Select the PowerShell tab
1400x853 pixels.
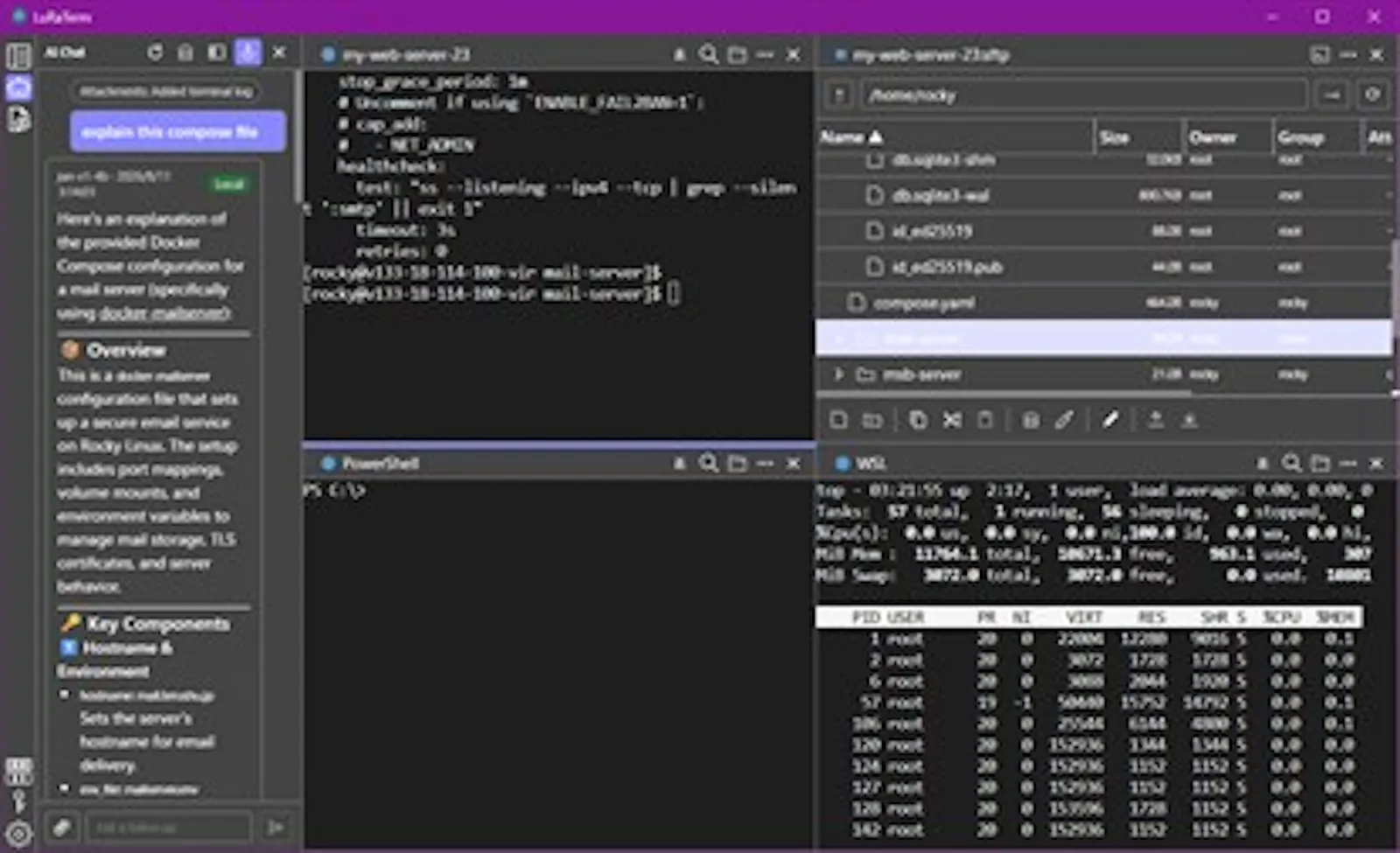(371, 463)
